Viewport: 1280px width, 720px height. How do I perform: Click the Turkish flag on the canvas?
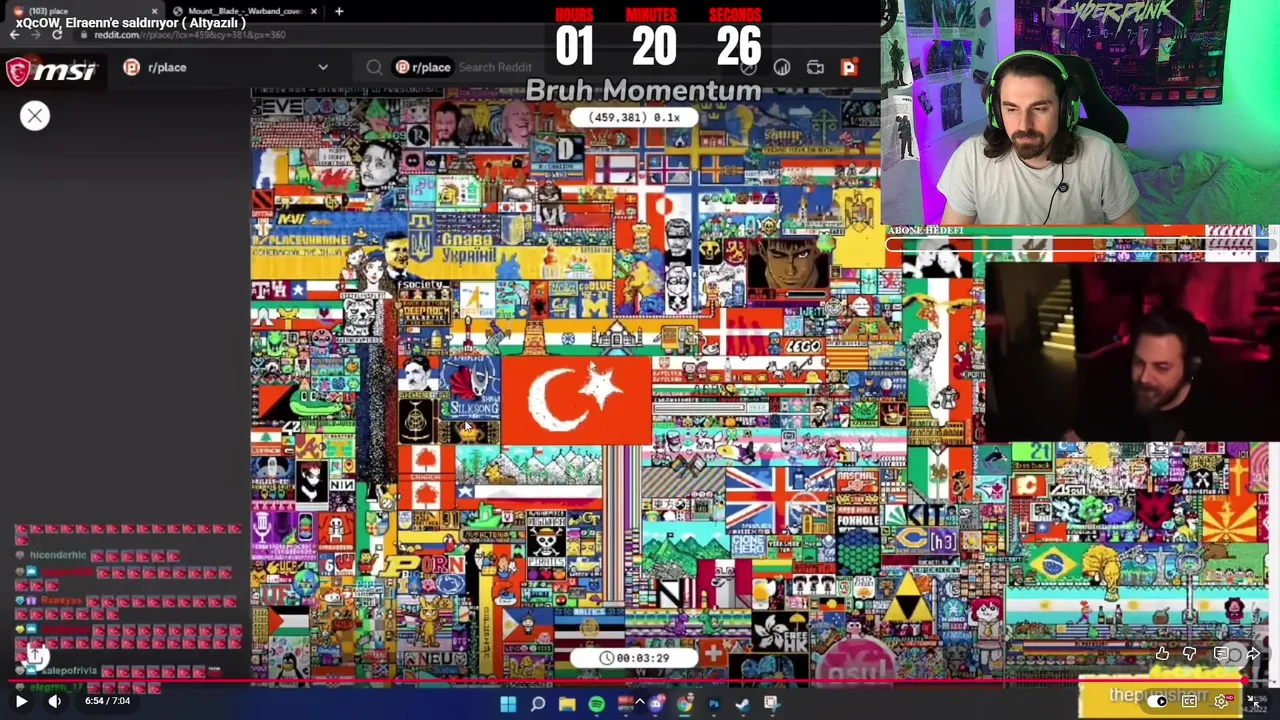577,400
